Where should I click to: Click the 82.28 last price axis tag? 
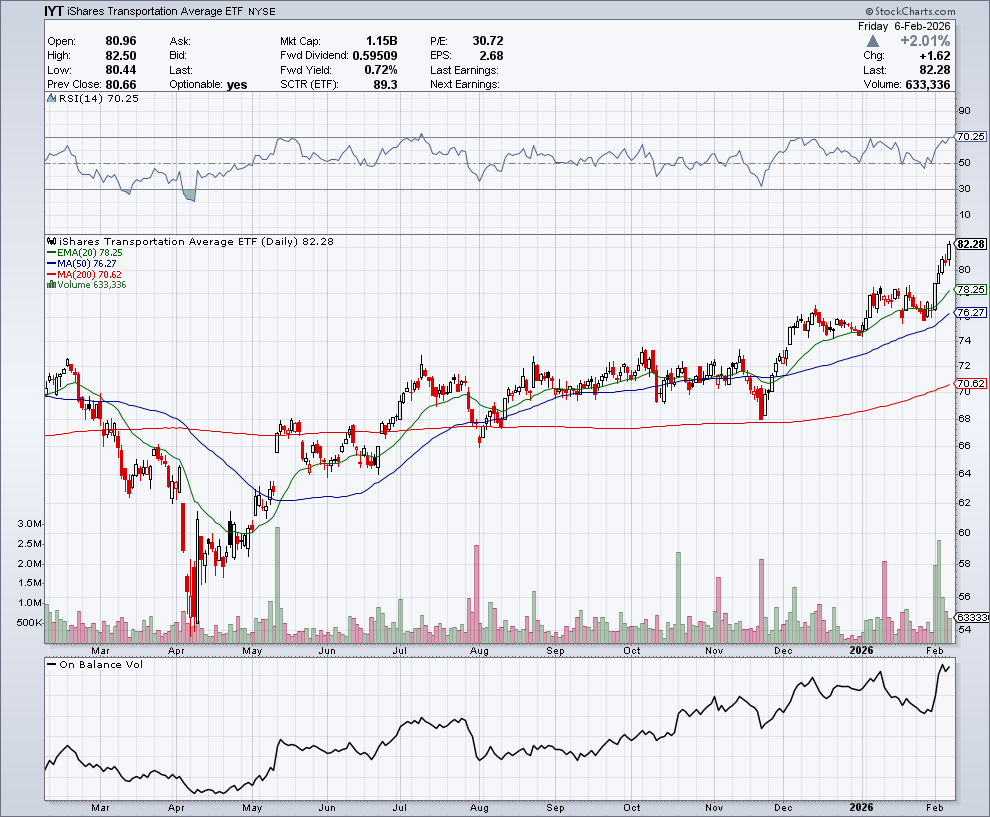[971, 244]
